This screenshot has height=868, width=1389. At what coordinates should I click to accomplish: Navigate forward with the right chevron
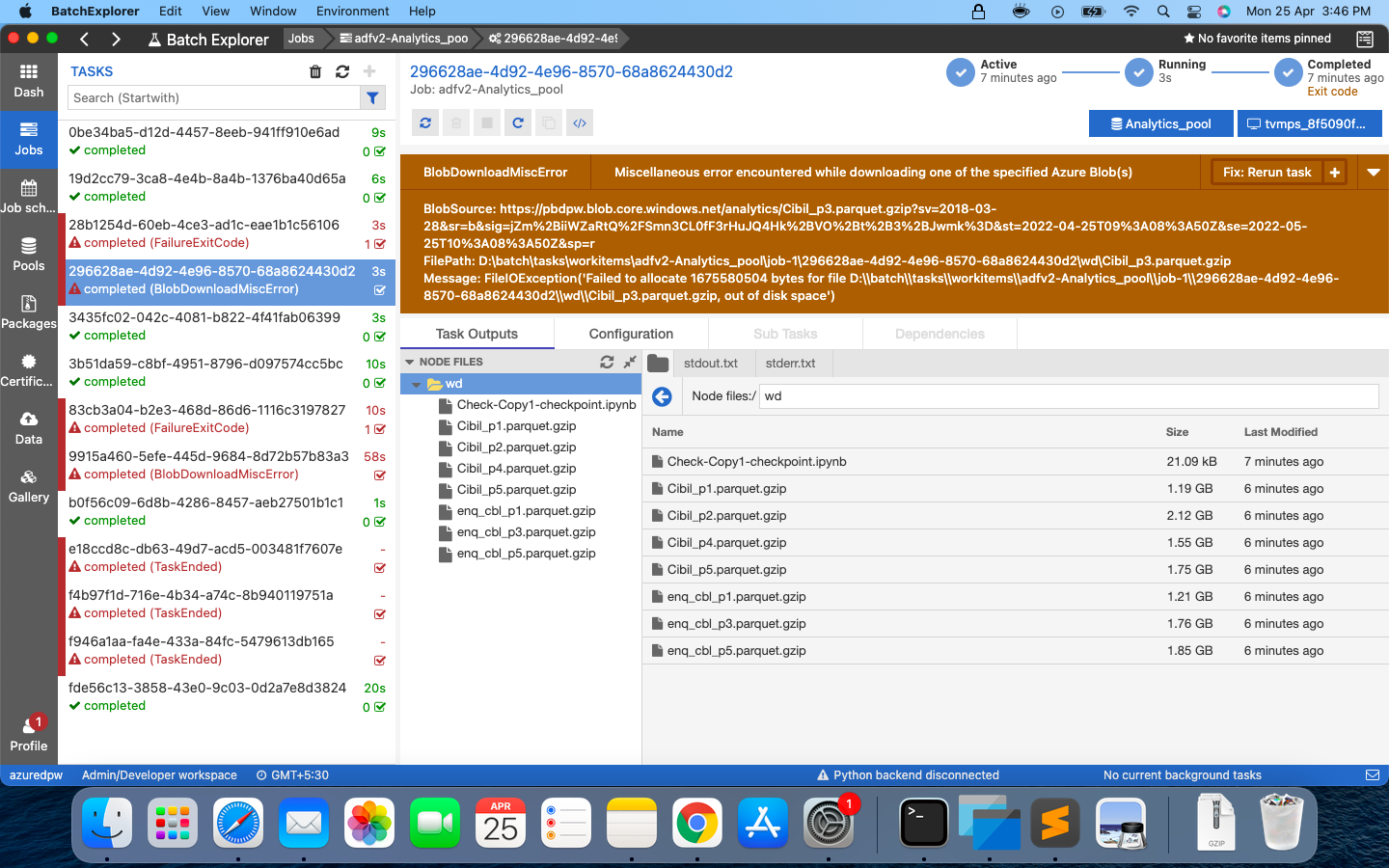click(116, 39)
